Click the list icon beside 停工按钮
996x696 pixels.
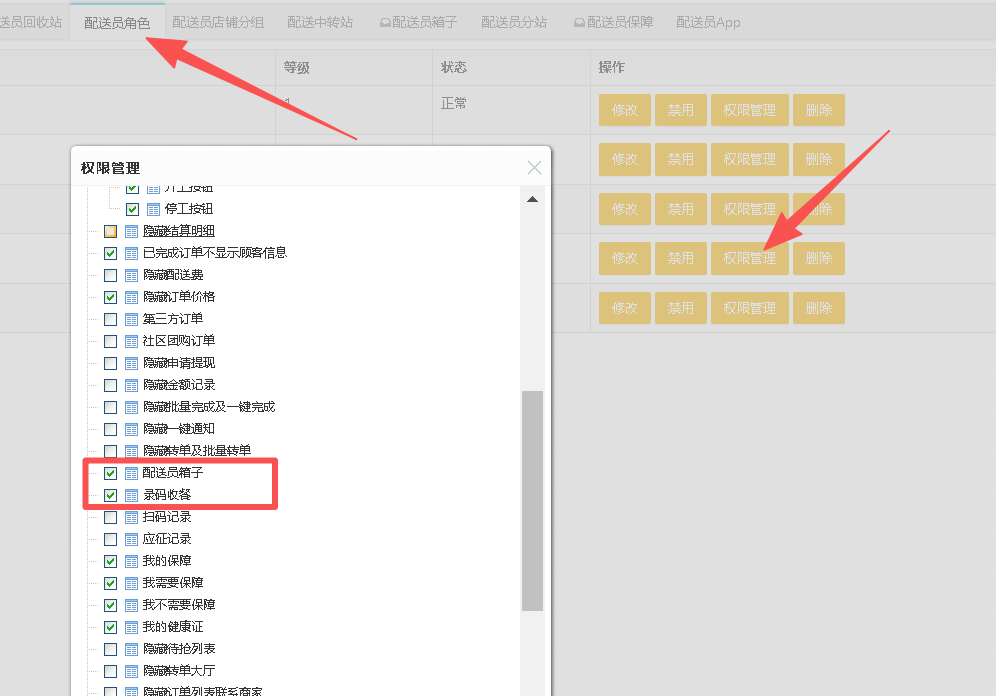153,209
